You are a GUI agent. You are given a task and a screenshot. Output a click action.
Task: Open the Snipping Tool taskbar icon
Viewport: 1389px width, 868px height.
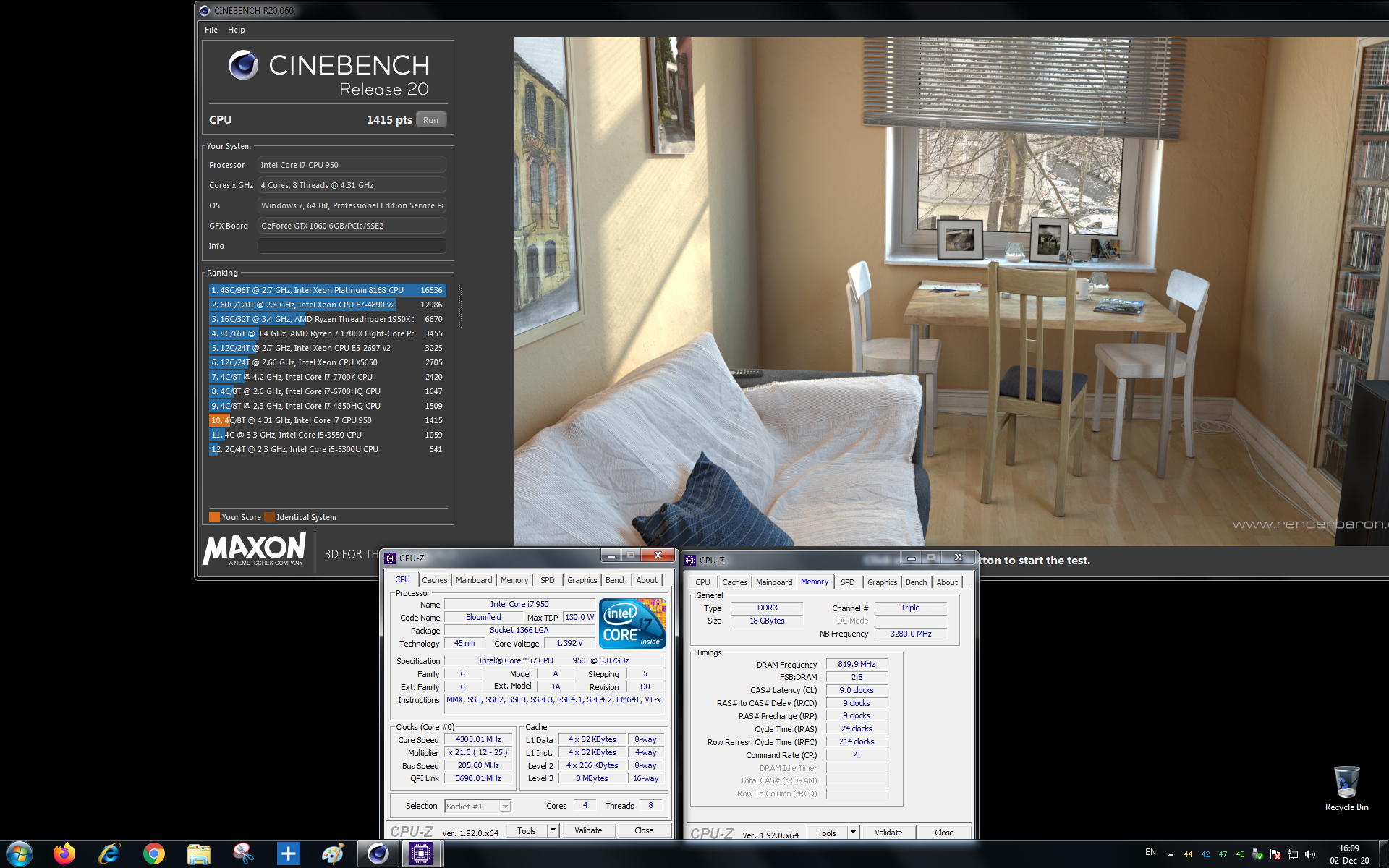(x=243, y=854)
